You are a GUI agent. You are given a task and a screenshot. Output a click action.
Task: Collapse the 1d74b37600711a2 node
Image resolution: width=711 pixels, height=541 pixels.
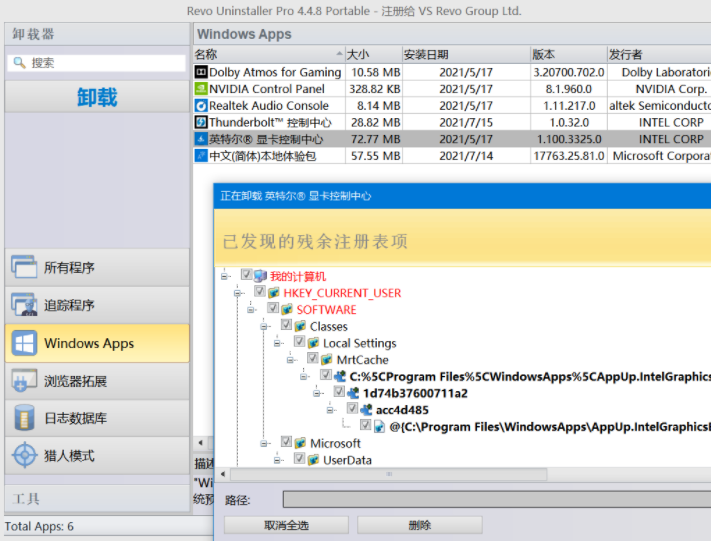pyautogui.click(x=317, y=394)
